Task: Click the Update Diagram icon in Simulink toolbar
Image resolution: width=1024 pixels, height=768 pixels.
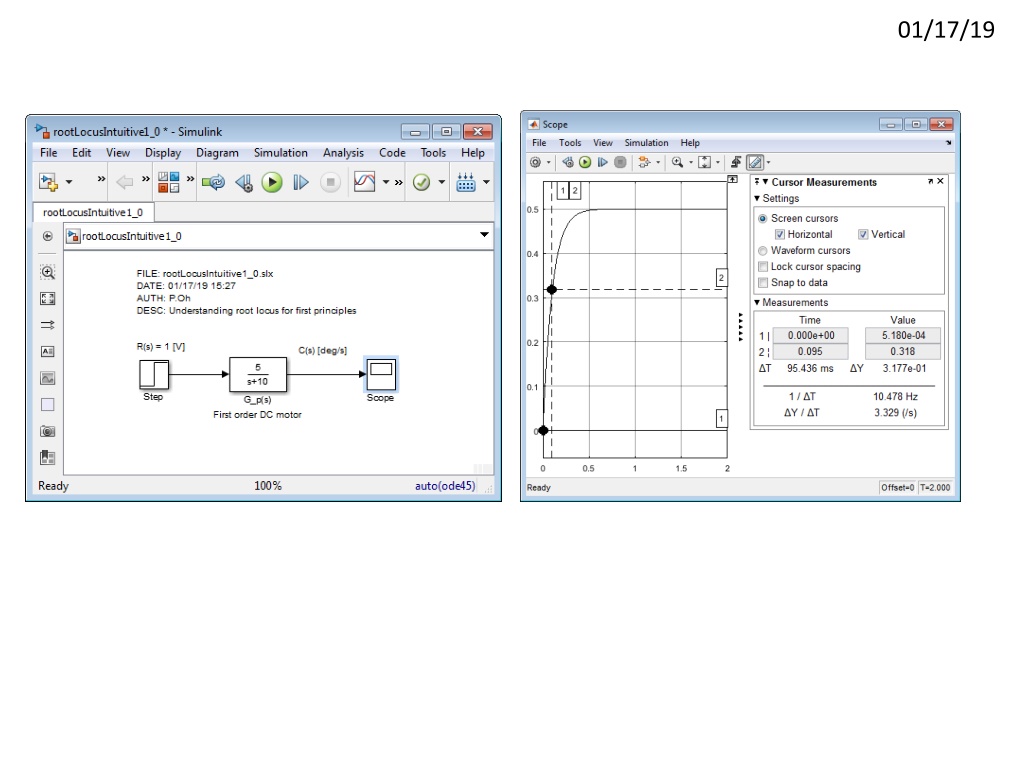Action: pyautogui.click(x=213, y=182)
